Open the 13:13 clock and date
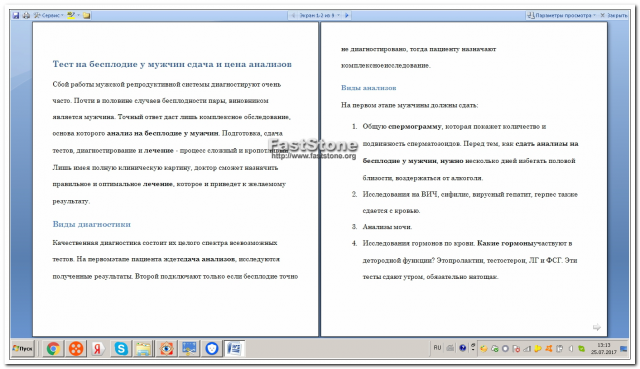Screen dimensions: 640x369 click(x=603, y=349)
